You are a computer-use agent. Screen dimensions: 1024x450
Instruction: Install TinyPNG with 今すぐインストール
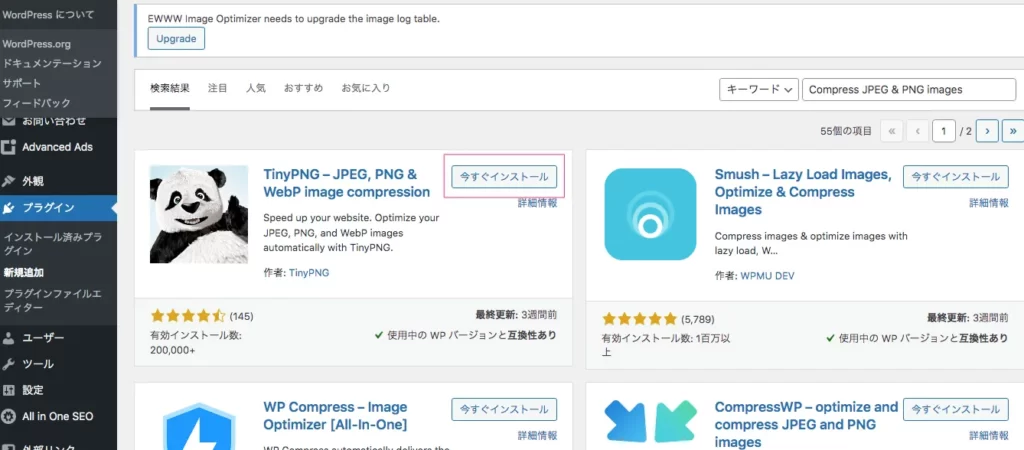(504, 176)
